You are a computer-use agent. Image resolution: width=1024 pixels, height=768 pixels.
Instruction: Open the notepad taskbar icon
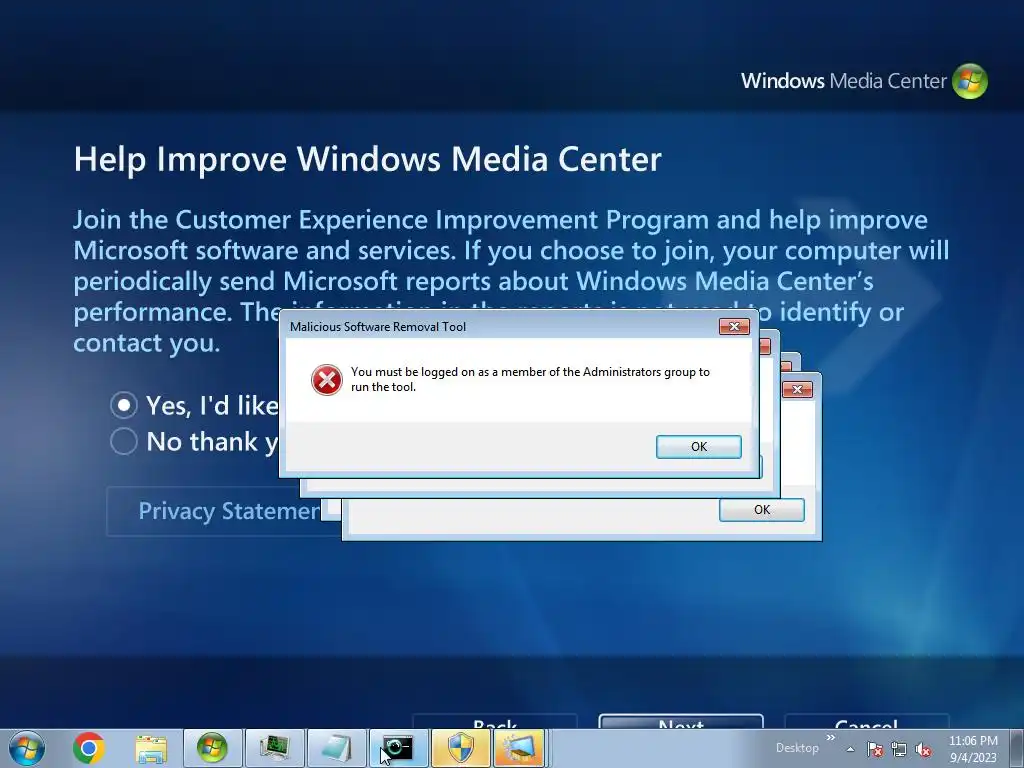[x=336, y=748]
